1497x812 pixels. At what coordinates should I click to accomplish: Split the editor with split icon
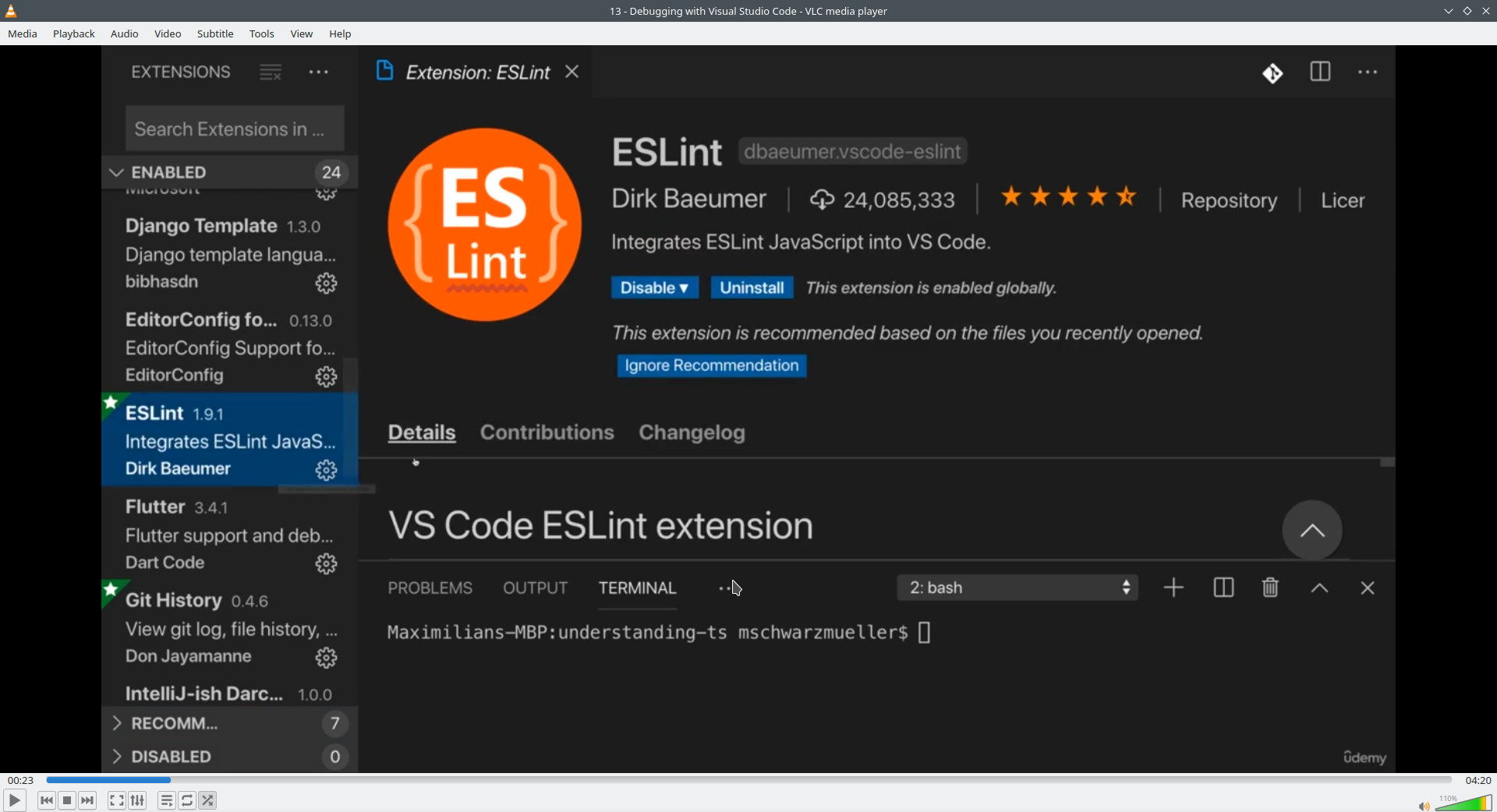(x=1320, y=72)
